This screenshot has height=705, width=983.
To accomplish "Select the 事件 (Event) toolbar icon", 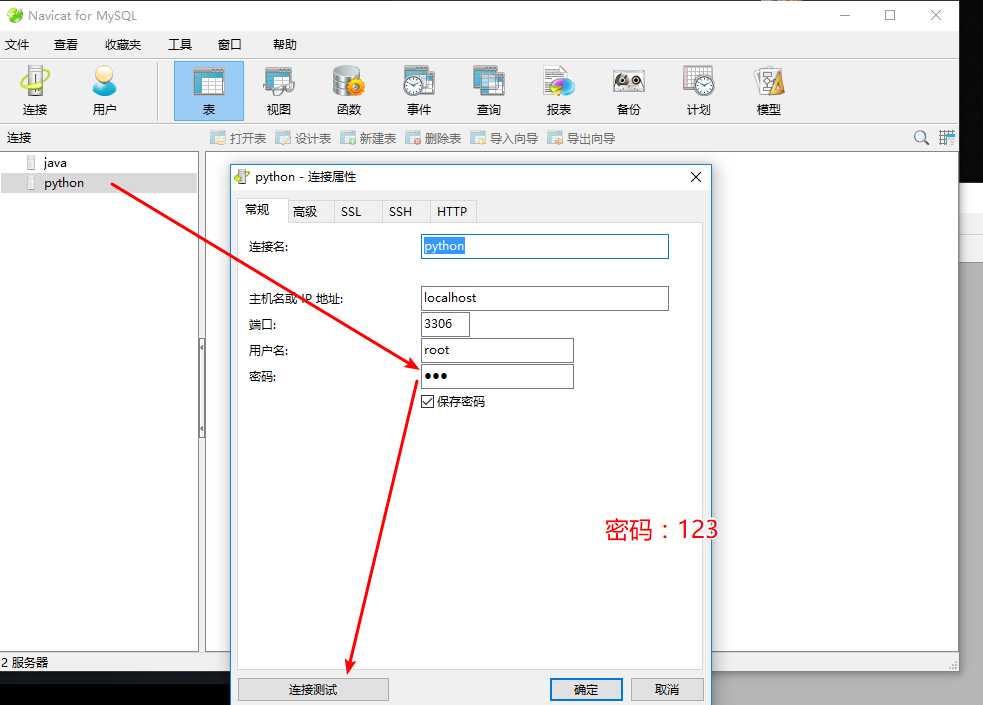I will 419,91.
